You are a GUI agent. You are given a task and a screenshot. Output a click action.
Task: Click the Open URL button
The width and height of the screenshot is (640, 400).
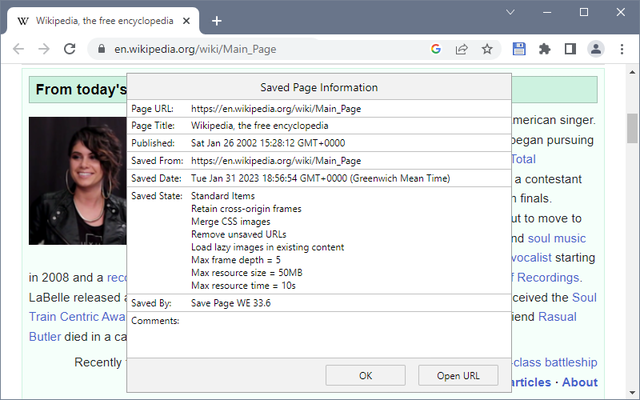[458, 376]
